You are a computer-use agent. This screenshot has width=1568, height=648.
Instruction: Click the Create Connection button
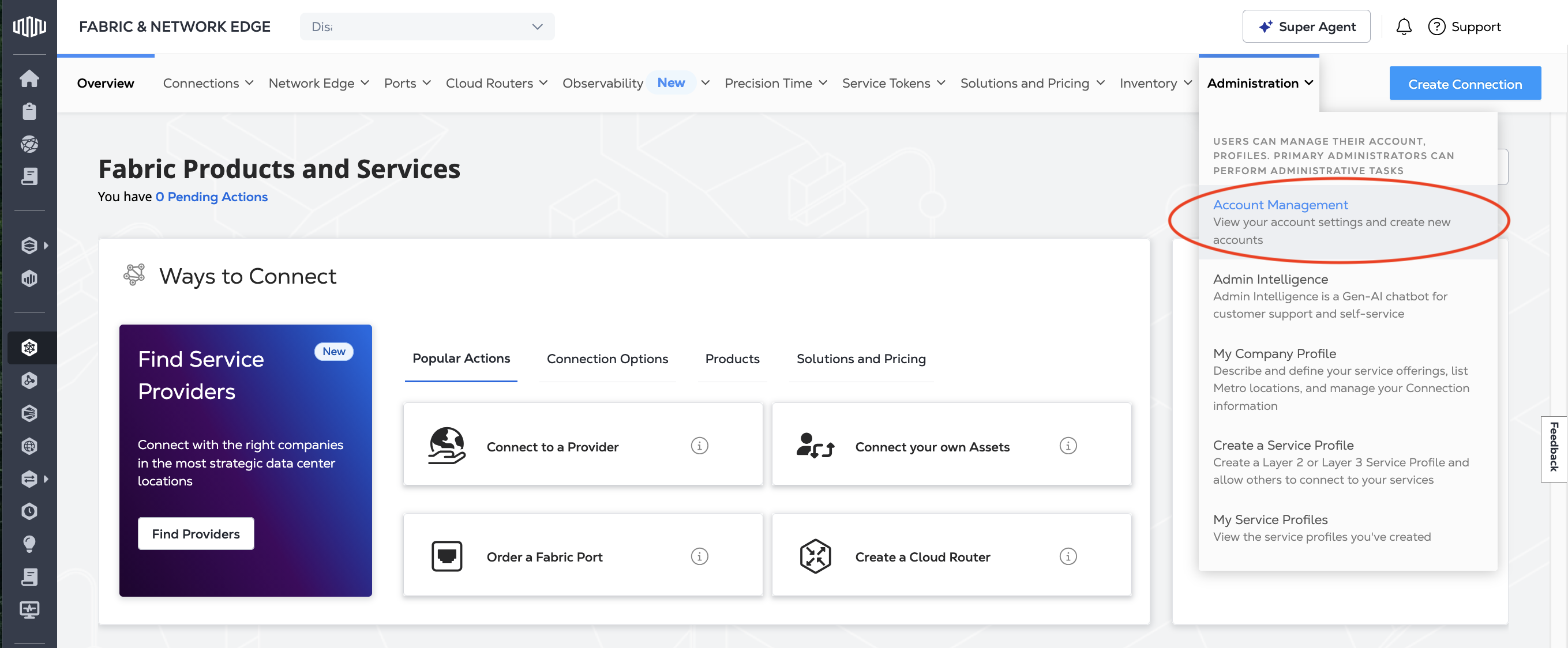[1465, 84]
